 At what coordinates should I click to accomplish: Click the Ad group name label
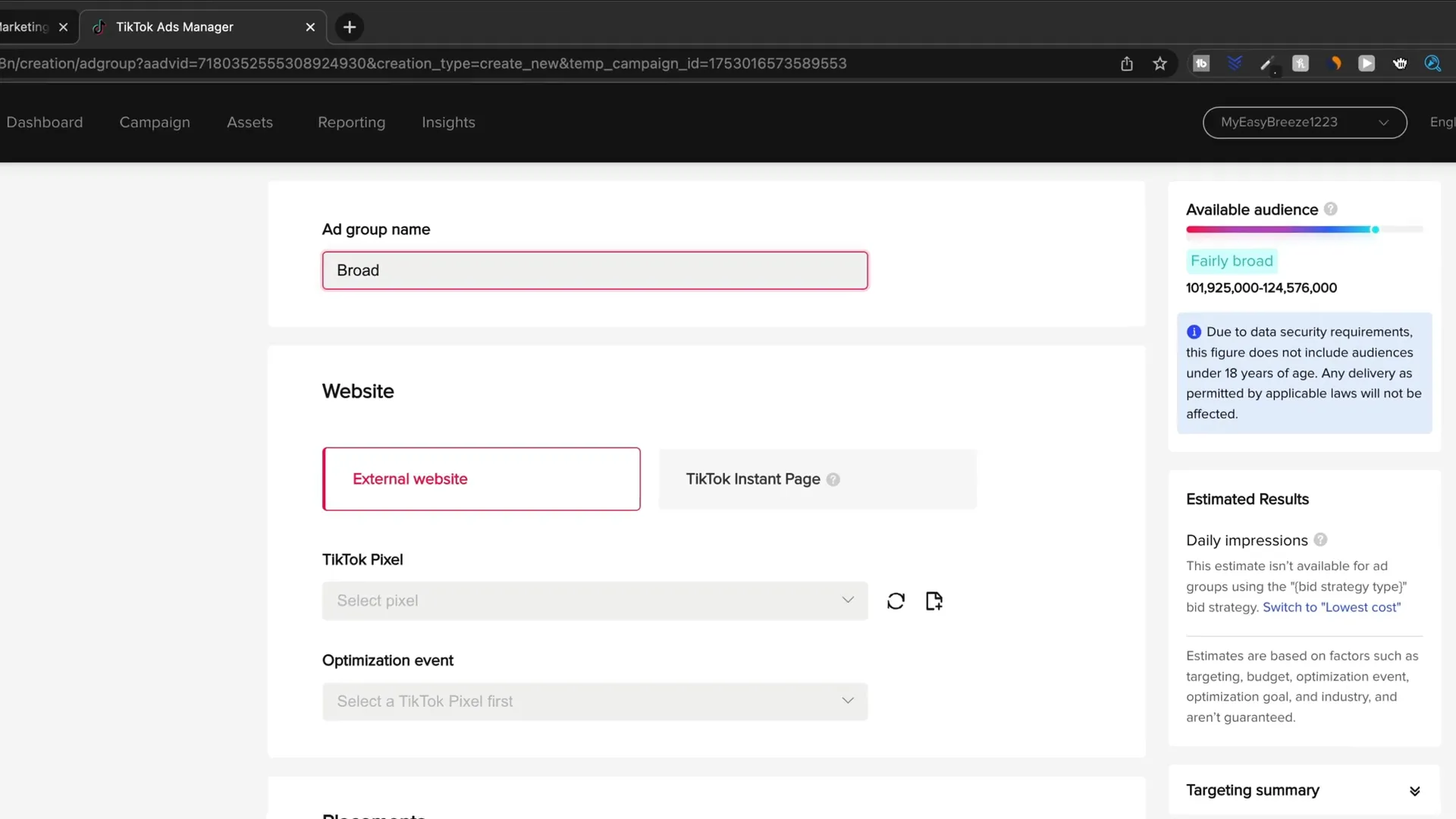pos(376,230)
